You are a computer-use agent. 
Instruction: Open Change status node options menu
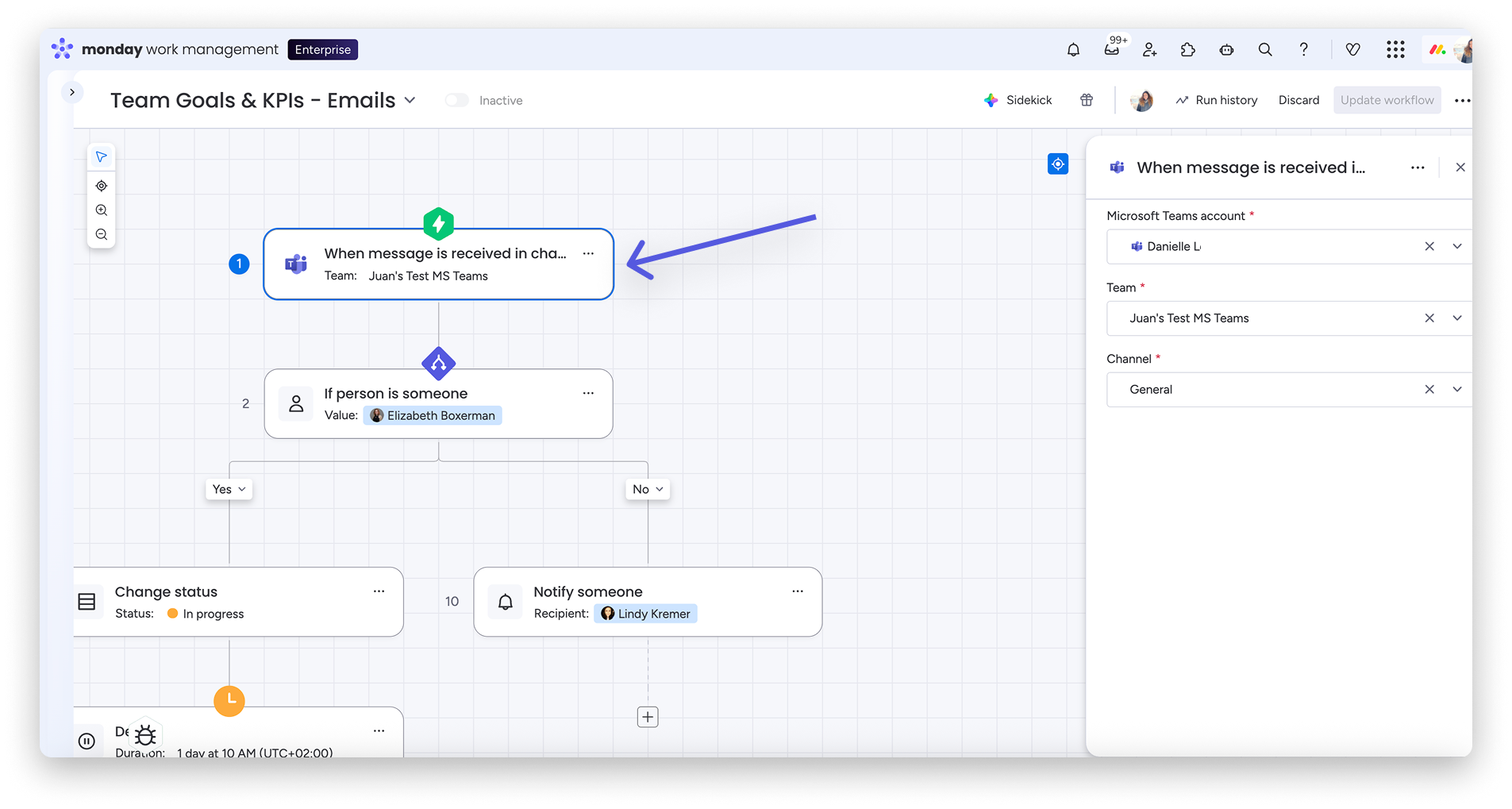point(379,591)
